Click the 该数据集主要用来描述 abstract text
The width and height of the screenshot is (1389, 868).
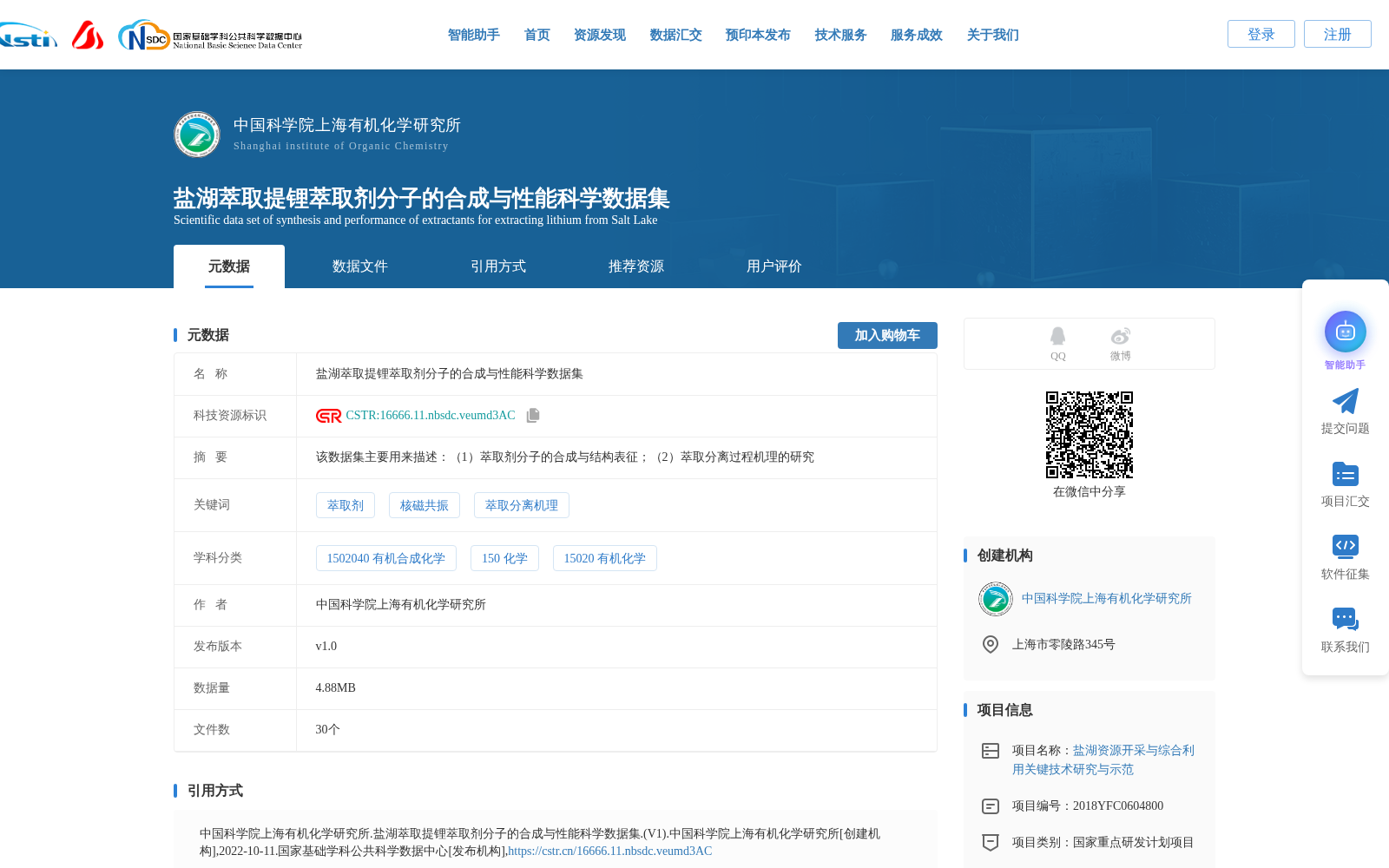coord(565,457)
